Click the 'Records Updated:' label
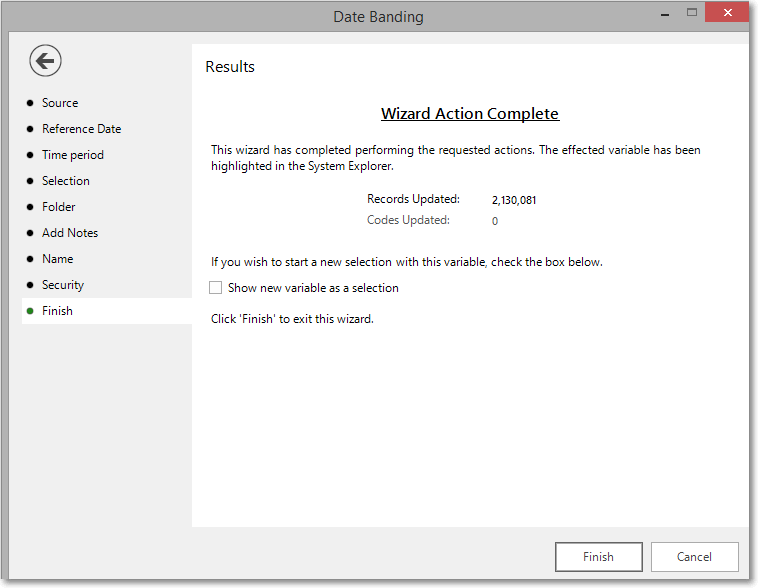 pyautogui.click(x=413, y=199)
